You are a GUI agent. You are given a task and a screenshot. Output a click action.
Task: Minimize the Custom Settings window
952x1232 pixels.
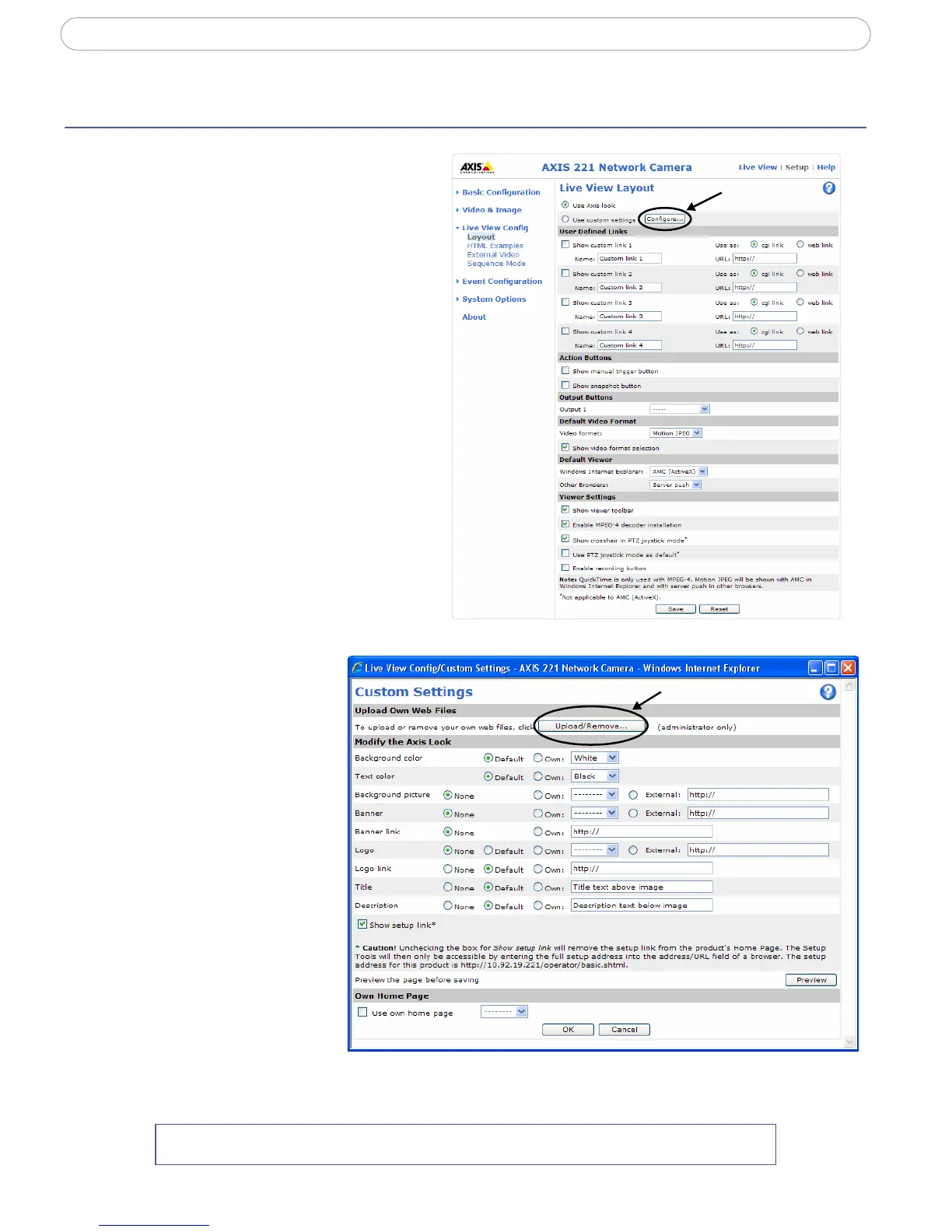click(815, 667)
